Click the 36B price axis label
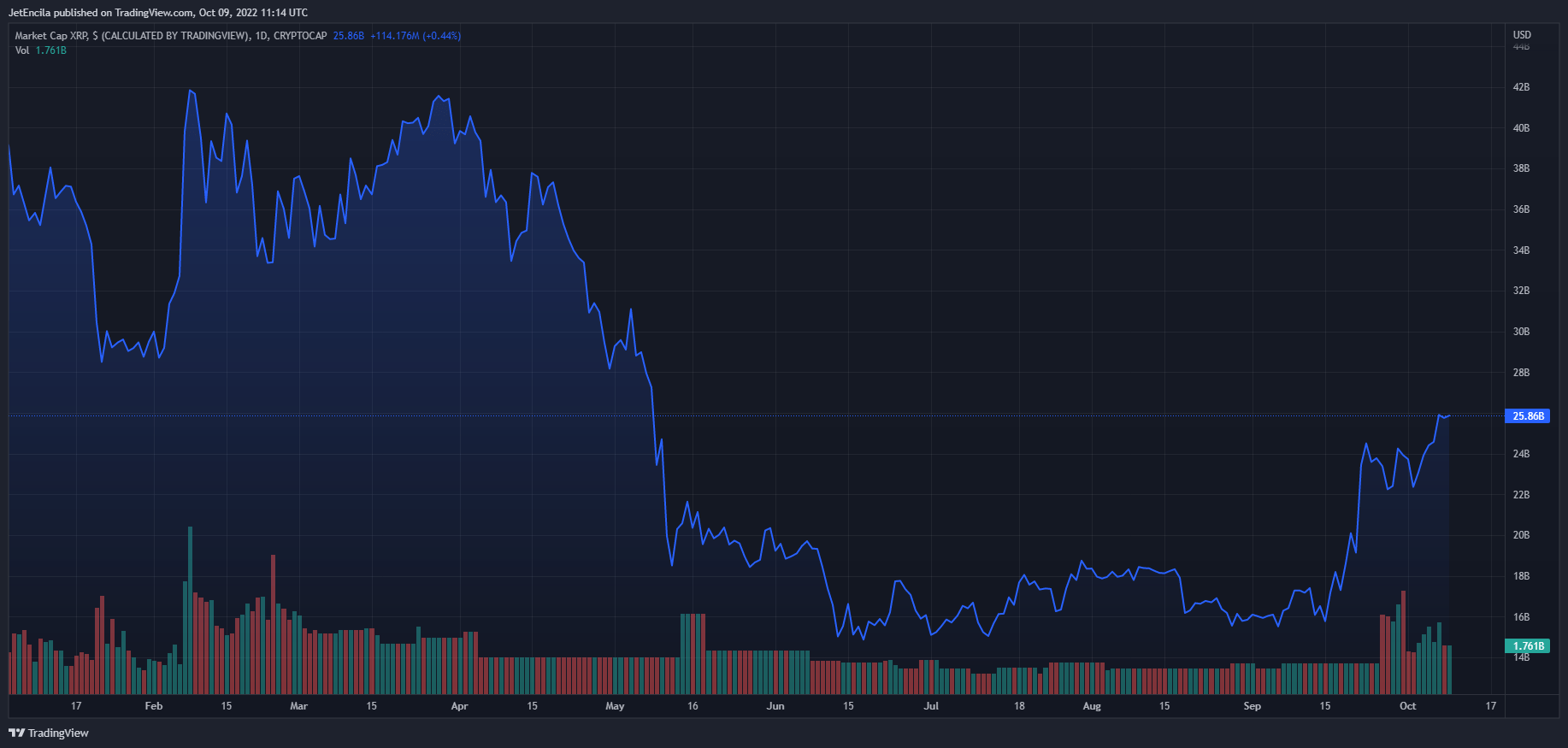Image resolution: width=1568 pixels, height=748 pixels. (x=1521, y=209)
